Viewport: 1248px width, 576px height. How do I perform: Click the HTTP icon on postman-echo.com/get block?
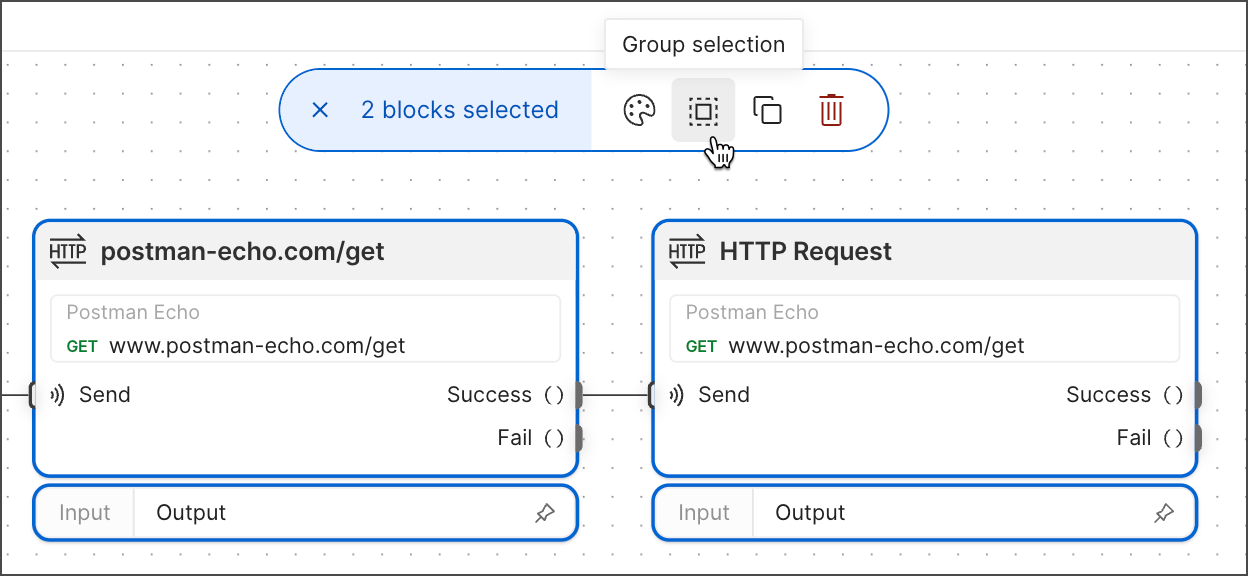[68, 251]
